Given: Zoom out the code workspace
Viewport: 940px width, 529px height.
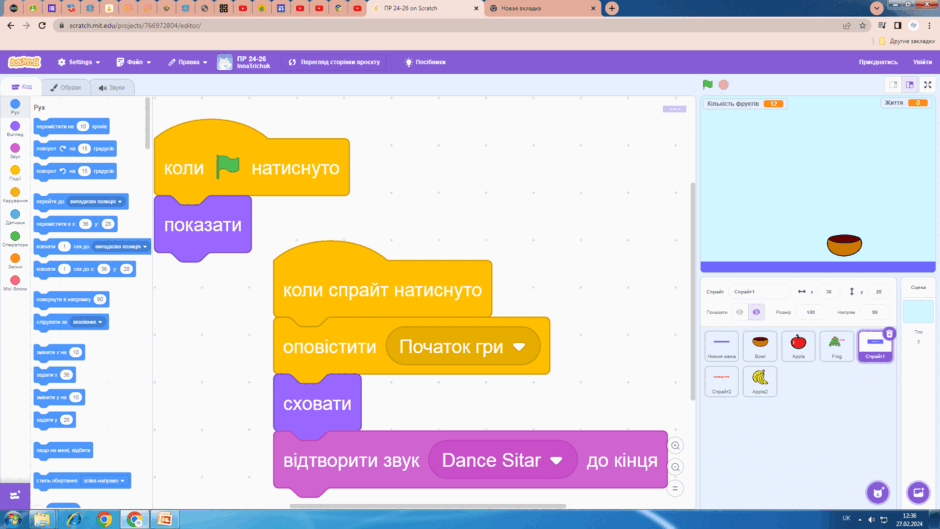Looking at the screenshot, I should tap(675, 467).
